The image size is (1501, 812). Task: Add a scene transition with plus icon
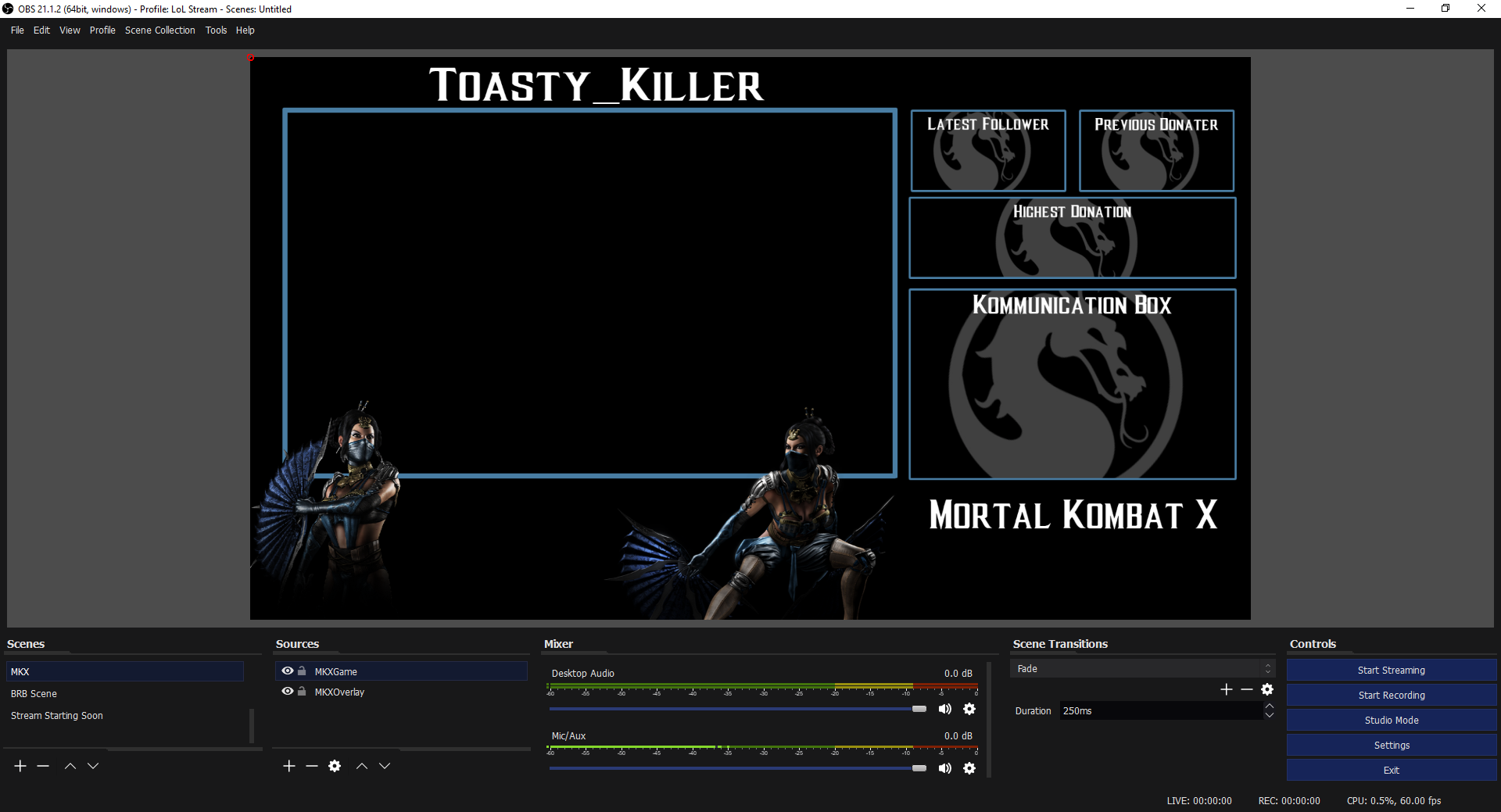point(1226,689)
